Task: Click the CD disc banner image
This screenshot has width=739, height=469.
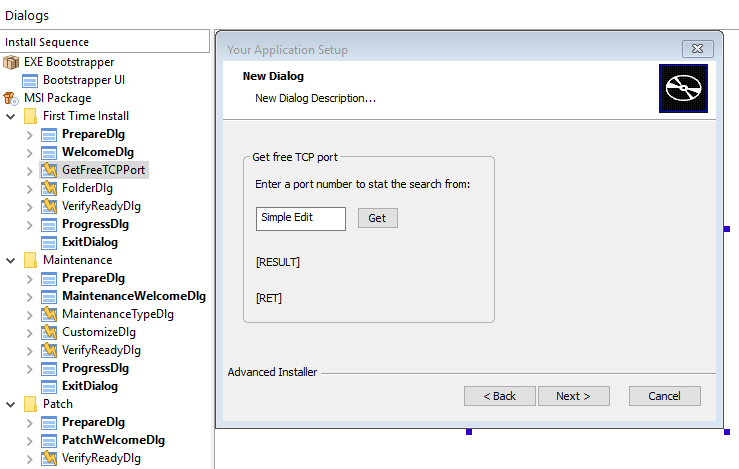Action: (683, 88)
